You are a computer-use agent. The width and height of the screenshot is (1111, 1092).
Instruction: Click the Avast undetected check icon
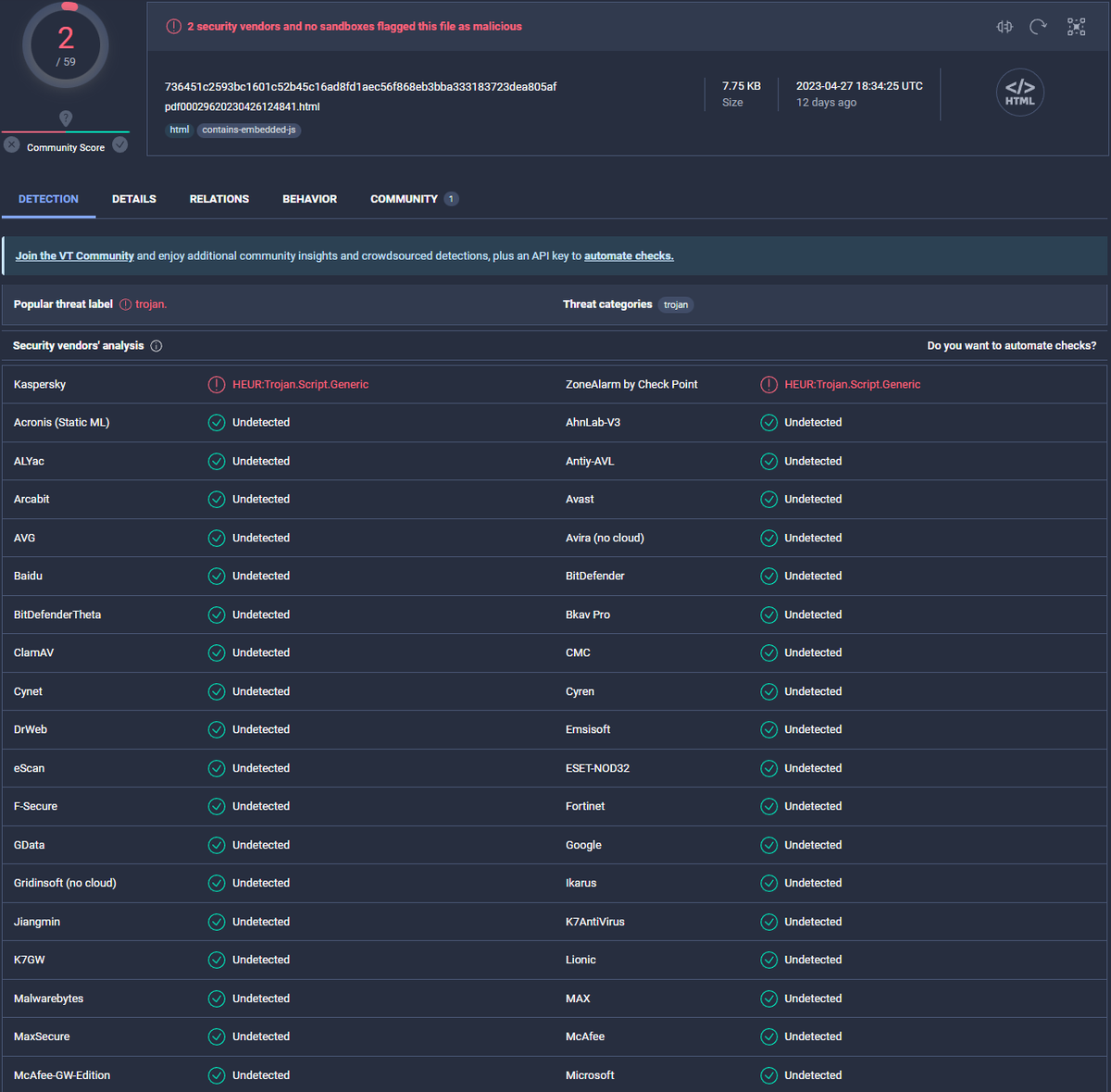coord(768,500)
